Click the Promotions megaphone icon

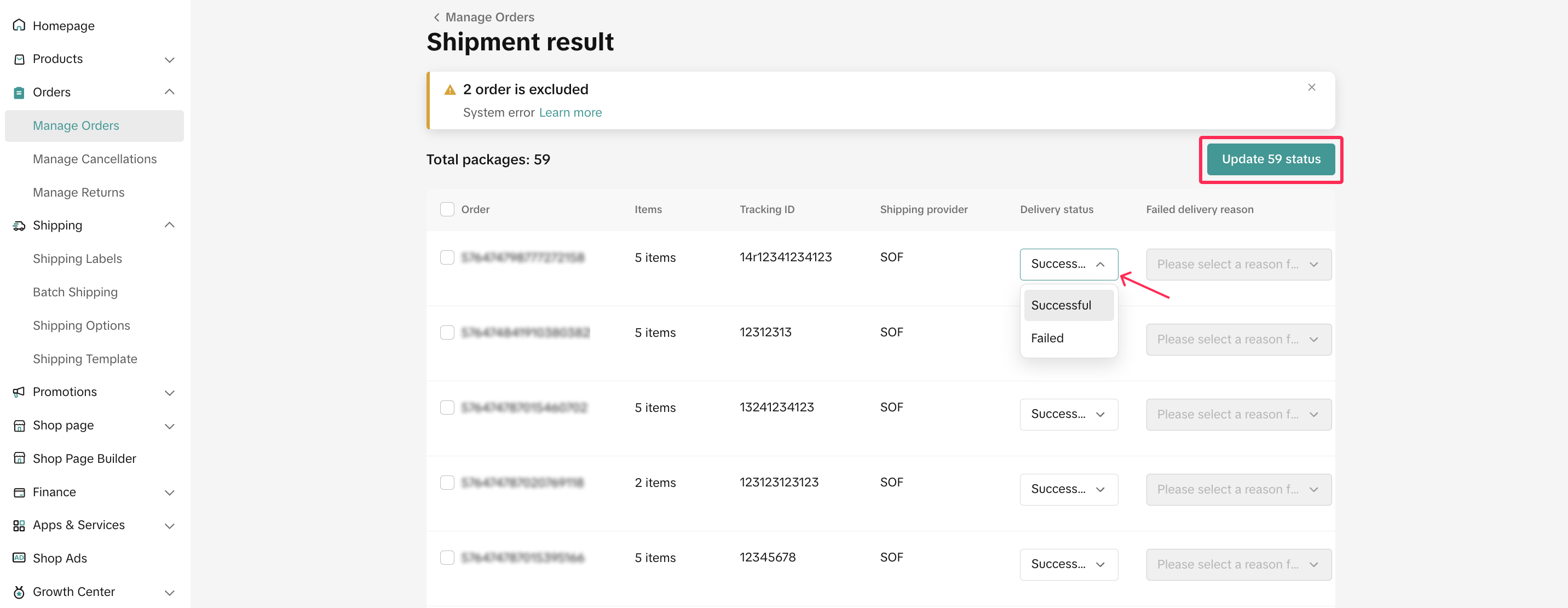coord(19,392)
